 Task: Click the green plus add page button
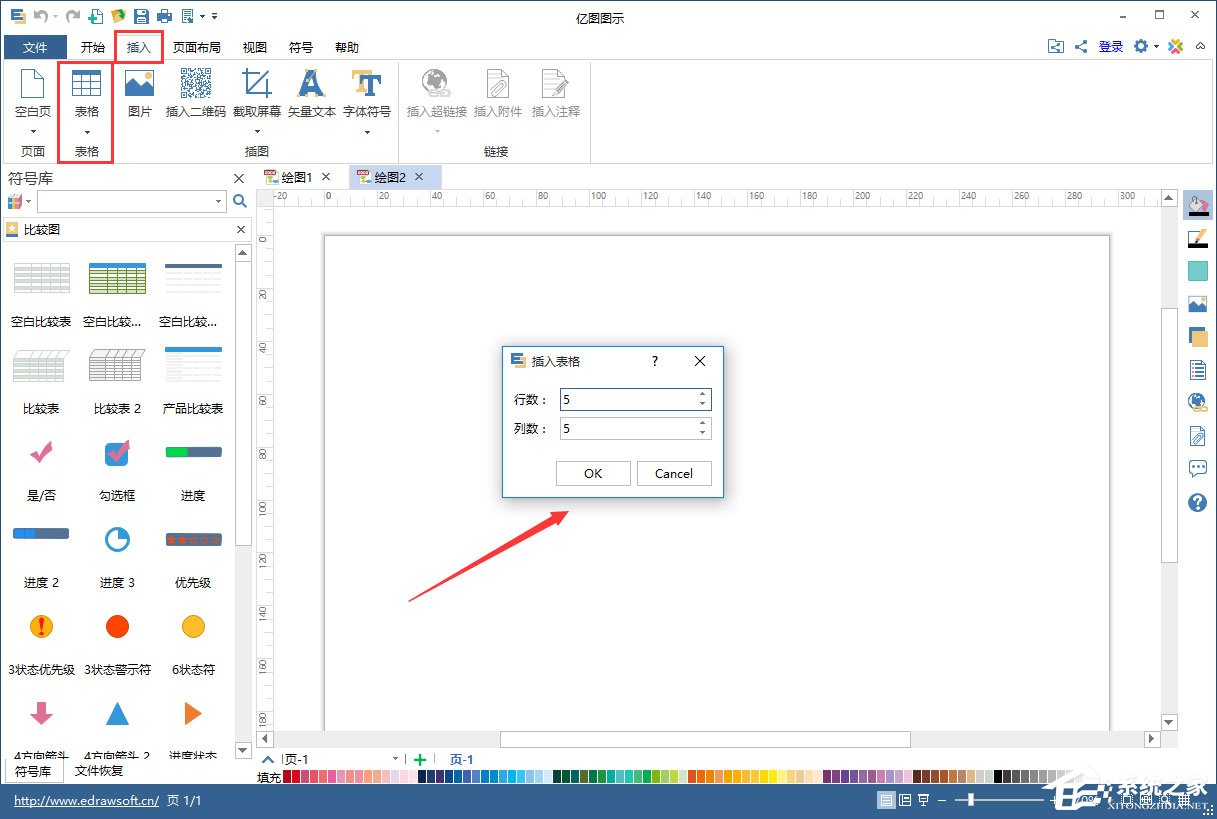(420, 760)
